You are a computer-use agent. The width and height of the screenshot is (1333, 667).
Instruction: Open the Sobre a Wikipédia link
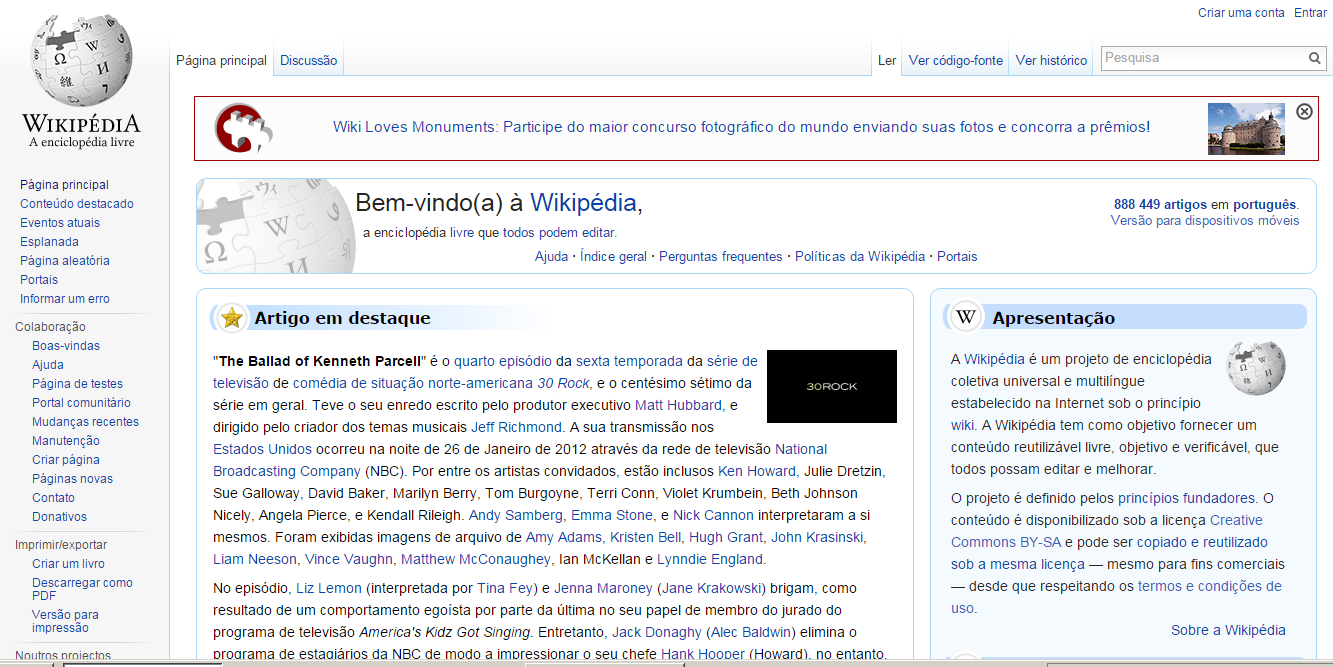pyautogui.click(x=1228, y=630)
